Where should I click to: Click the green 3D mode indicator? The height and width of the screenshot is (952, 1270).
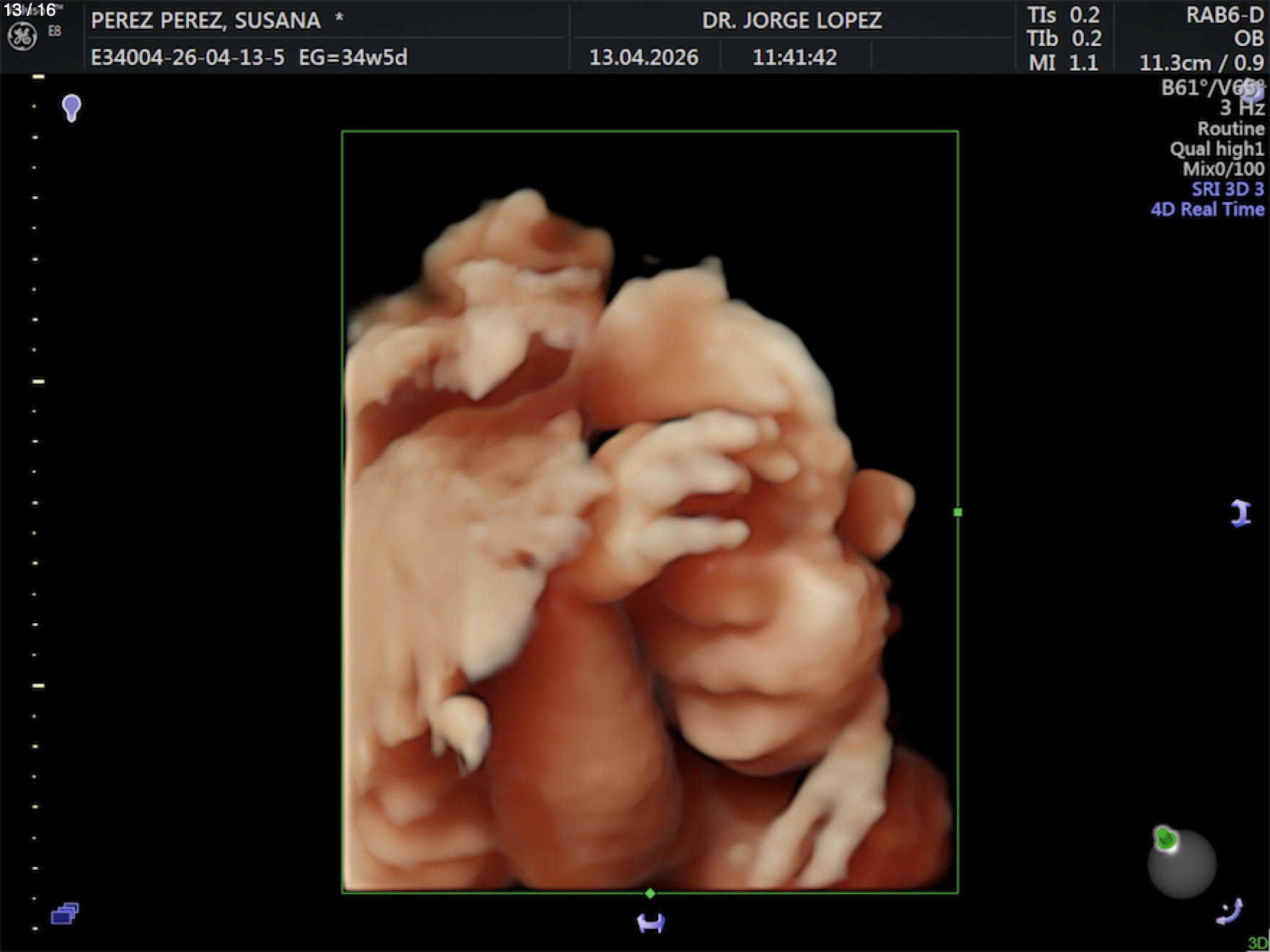tap(1258, 943)
